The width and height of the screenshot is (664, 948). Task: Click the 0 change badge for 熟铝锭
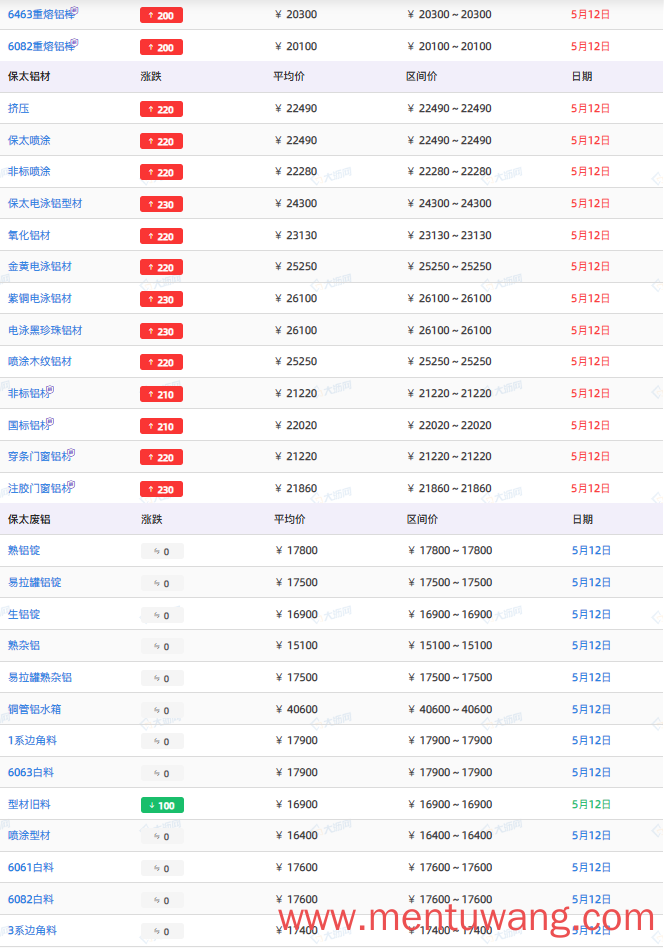pos(162,551)
